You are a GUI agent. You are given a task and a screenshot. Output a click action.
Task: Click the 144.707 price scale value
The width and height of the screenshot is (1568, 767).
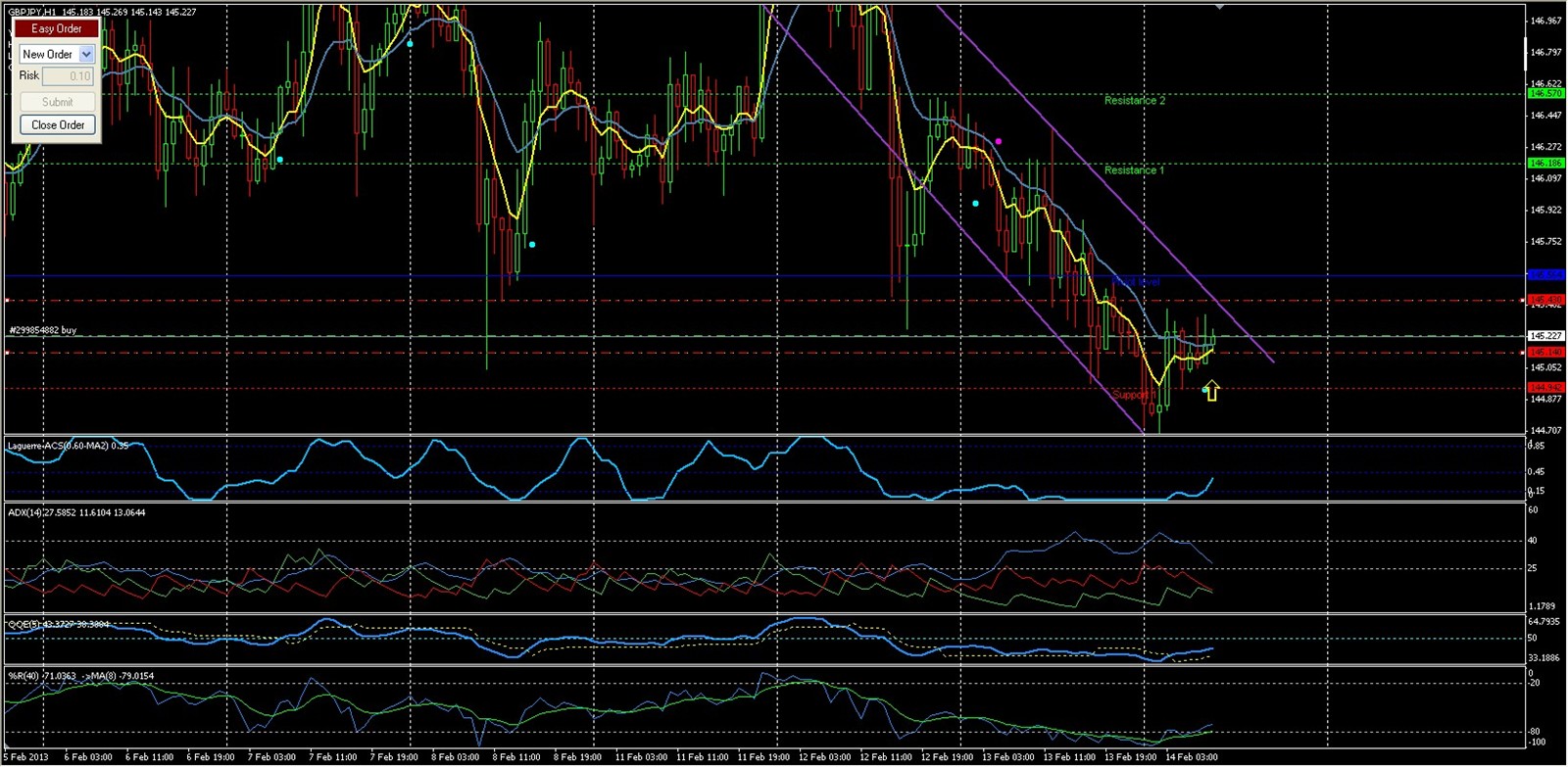pyautogui.click(x=1546, y=431)
